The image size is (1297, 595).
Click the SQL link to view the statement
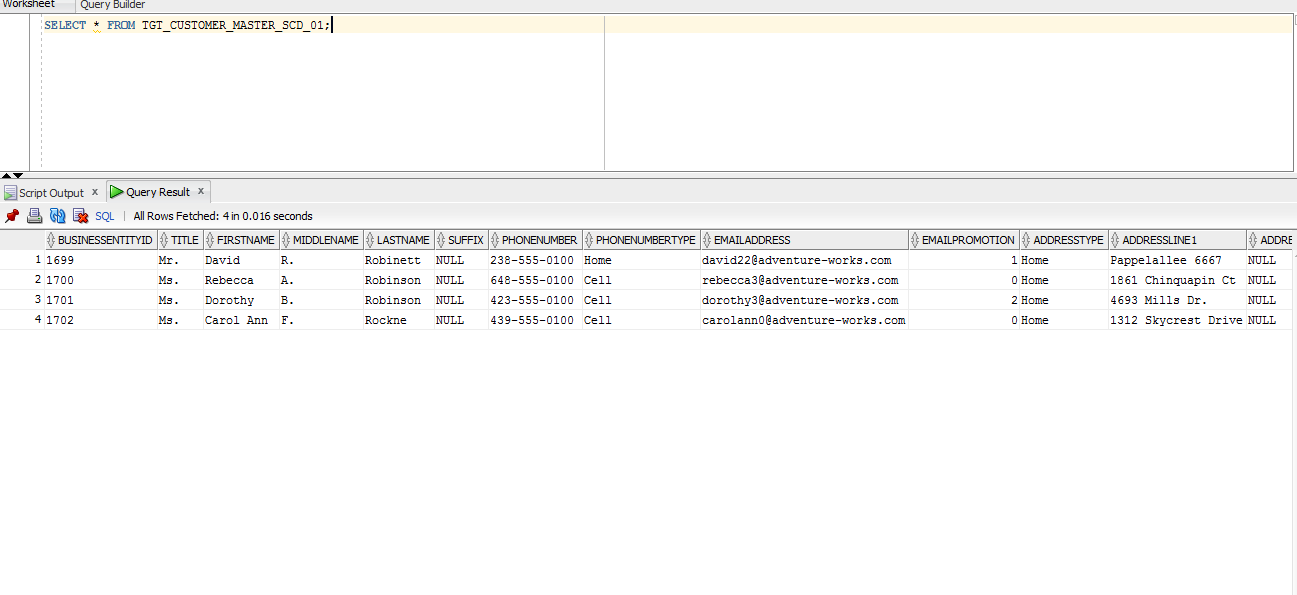104,215
